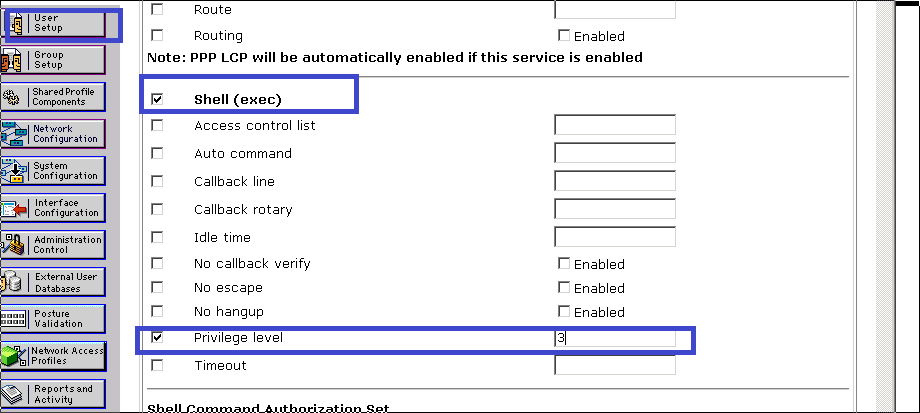This screenshot has height=413, width=920.
Task: Open Reports and Activity icon
Action: tap(53, 394)
